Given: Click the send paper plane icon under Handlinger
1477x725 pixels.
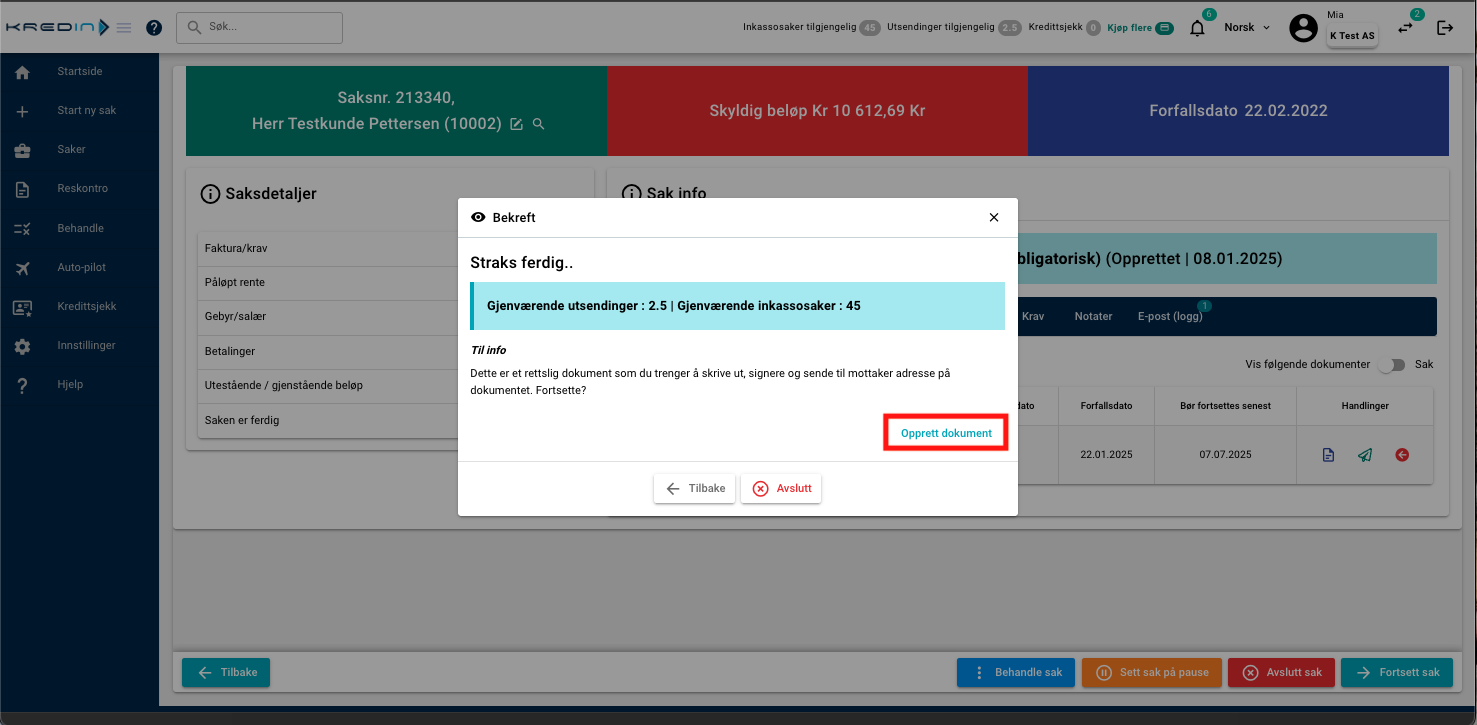Looking at the screenshot, I should 1365,455.
